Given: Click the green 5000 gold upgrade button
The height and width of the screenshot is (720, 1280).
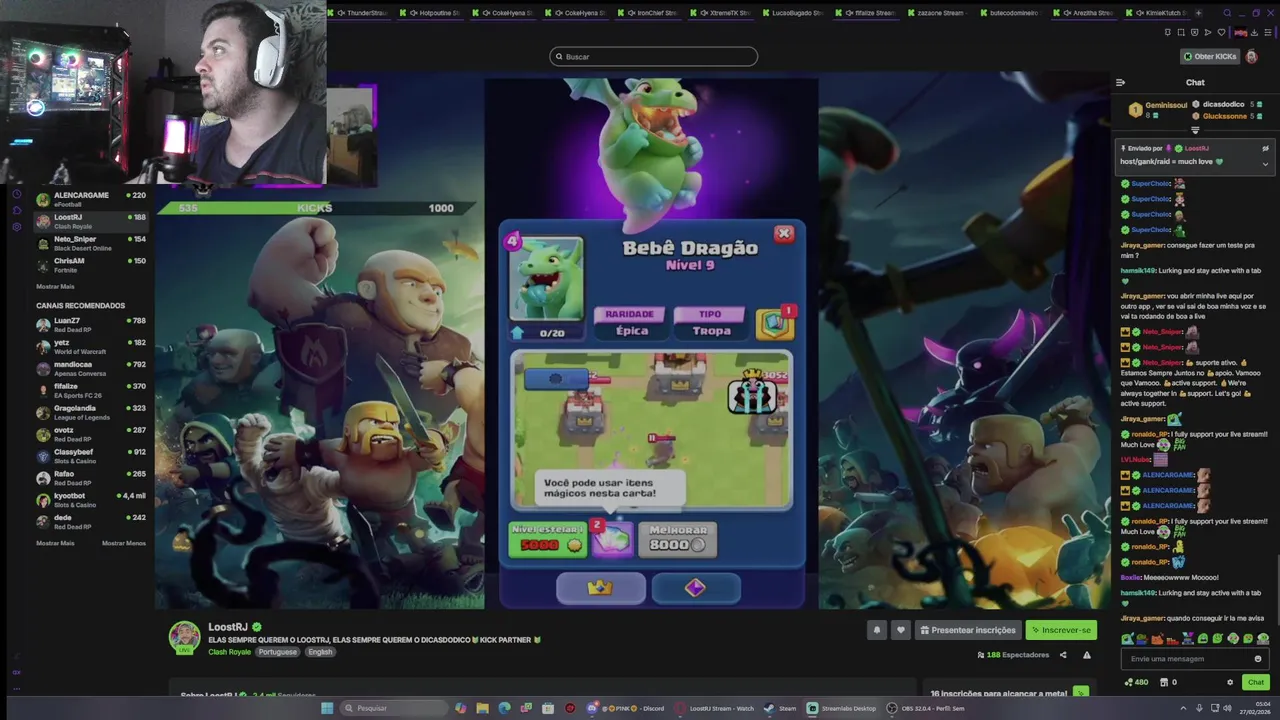Looking at the screenshot, I should pyautogui.click(x=548, y=540).
